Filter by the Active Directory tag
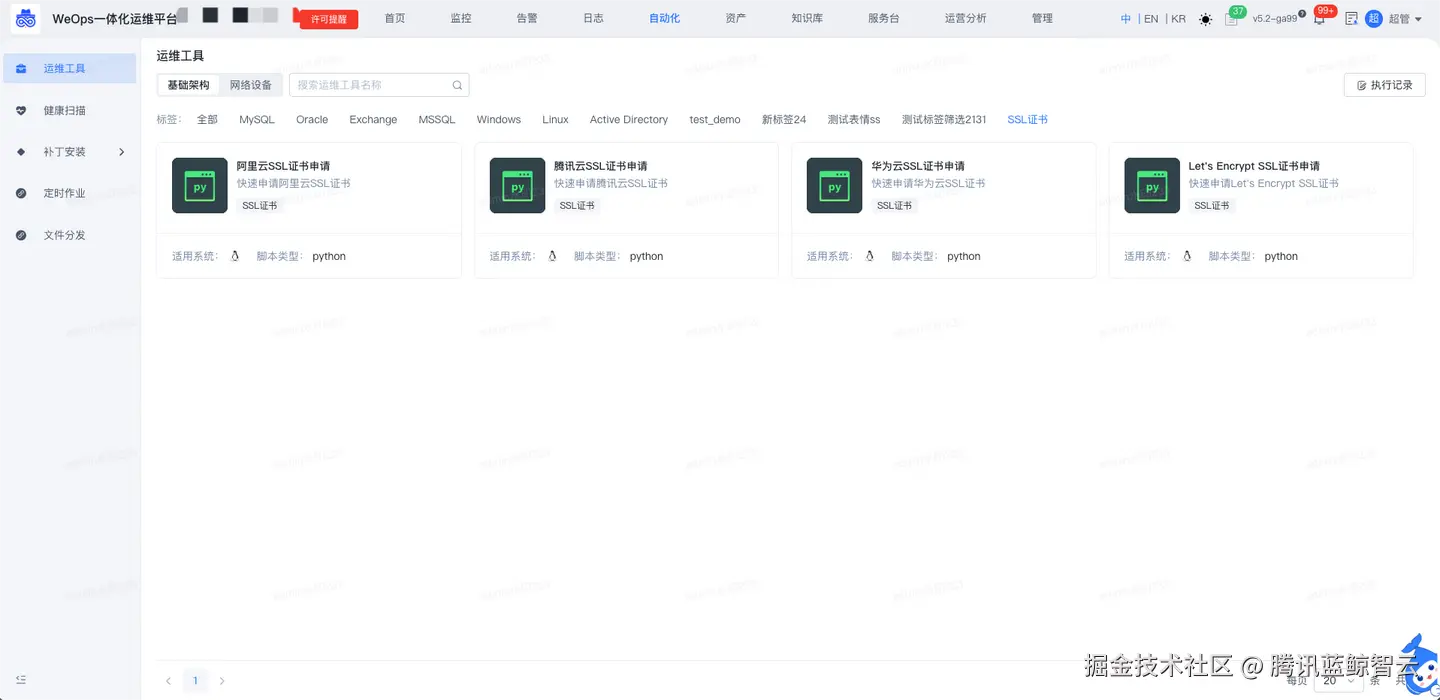 click(x=629, y=119)
